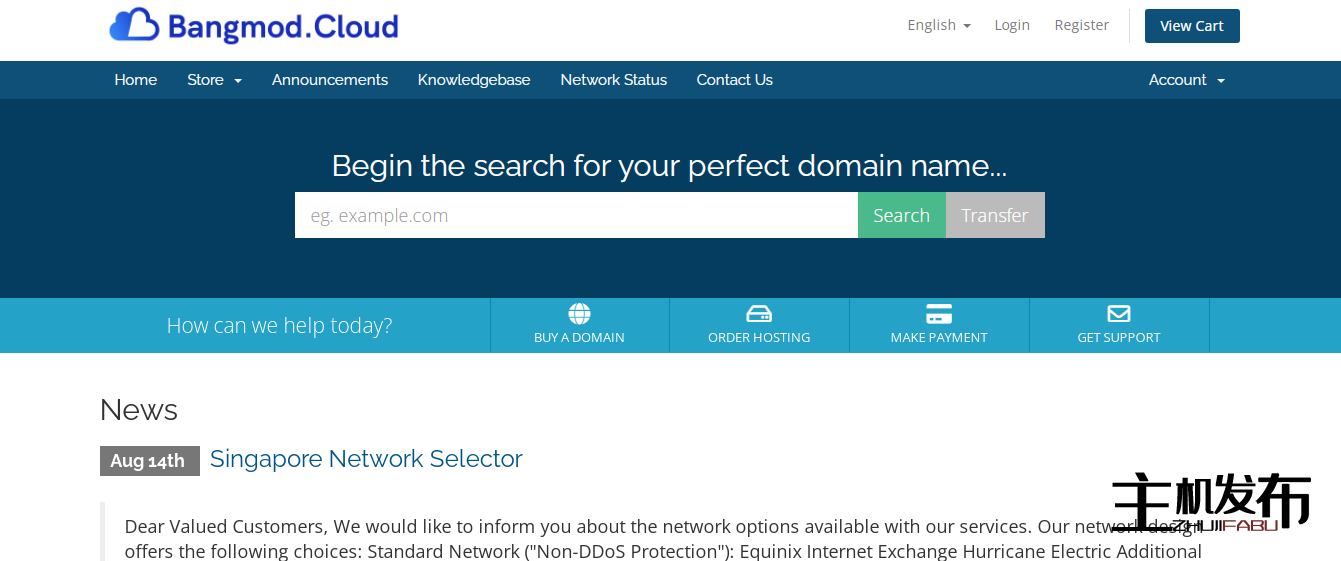
Task: Click the credit card Make Payment icon
Action: click(x=939, y=314)
